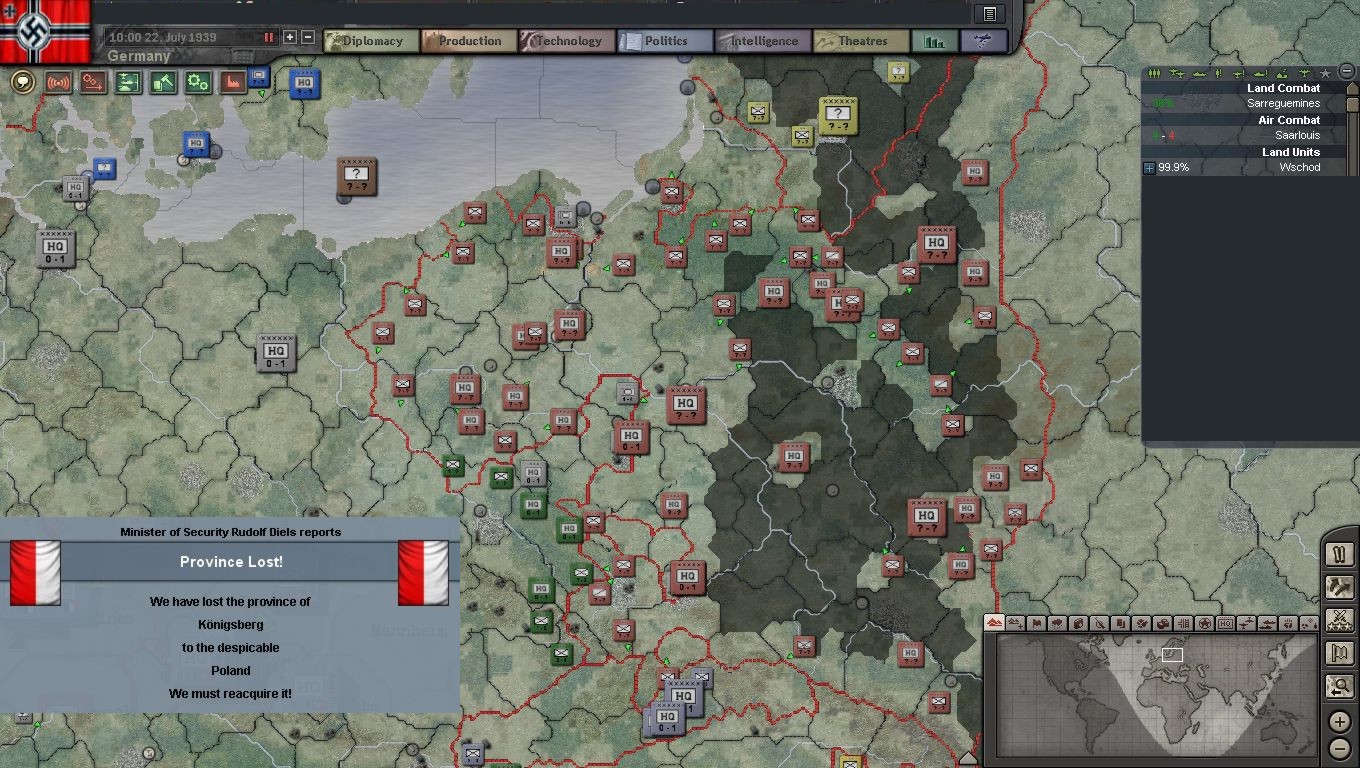1360x768 pixels.
Task: Select simple terrain map mode tab
Action: [1015, 623]
